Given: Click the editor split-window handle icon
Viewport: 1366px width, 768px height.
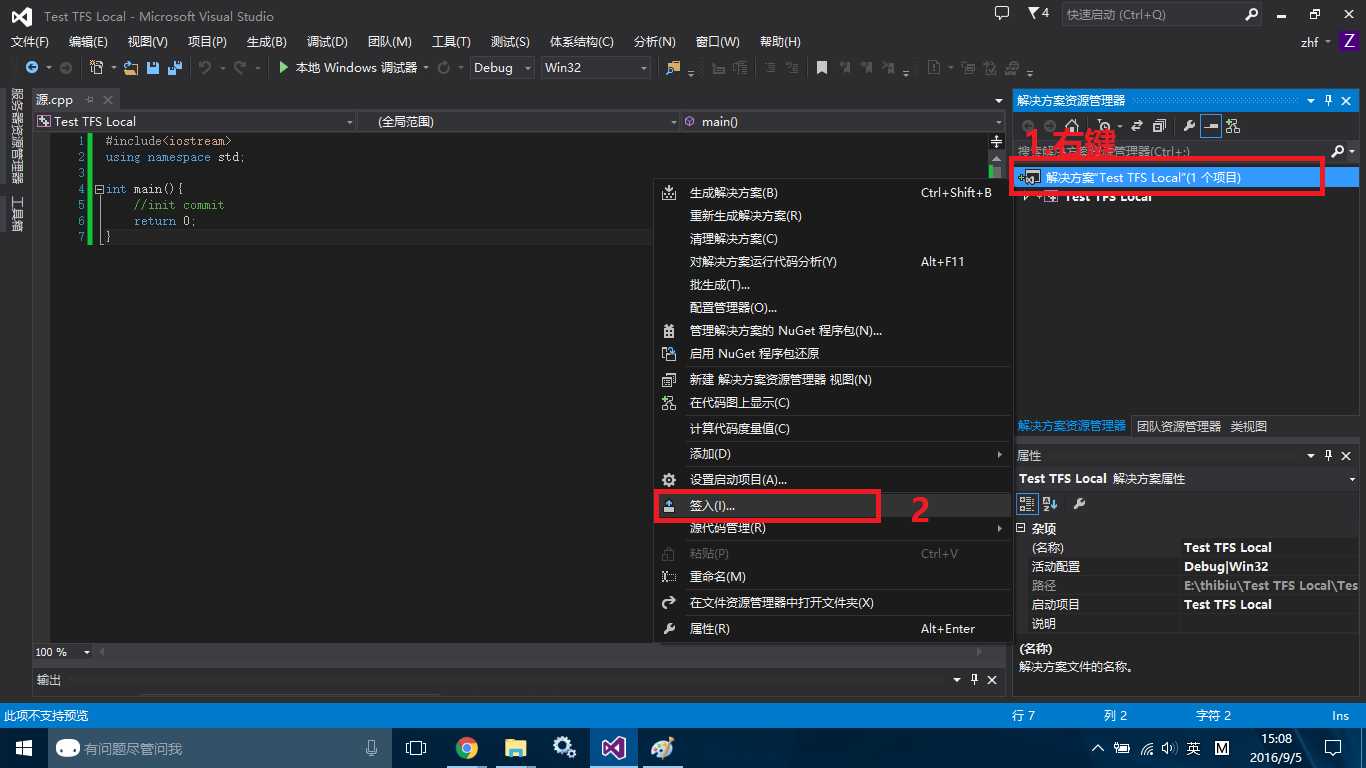Looking at the screenshot, I should [996, 142].
